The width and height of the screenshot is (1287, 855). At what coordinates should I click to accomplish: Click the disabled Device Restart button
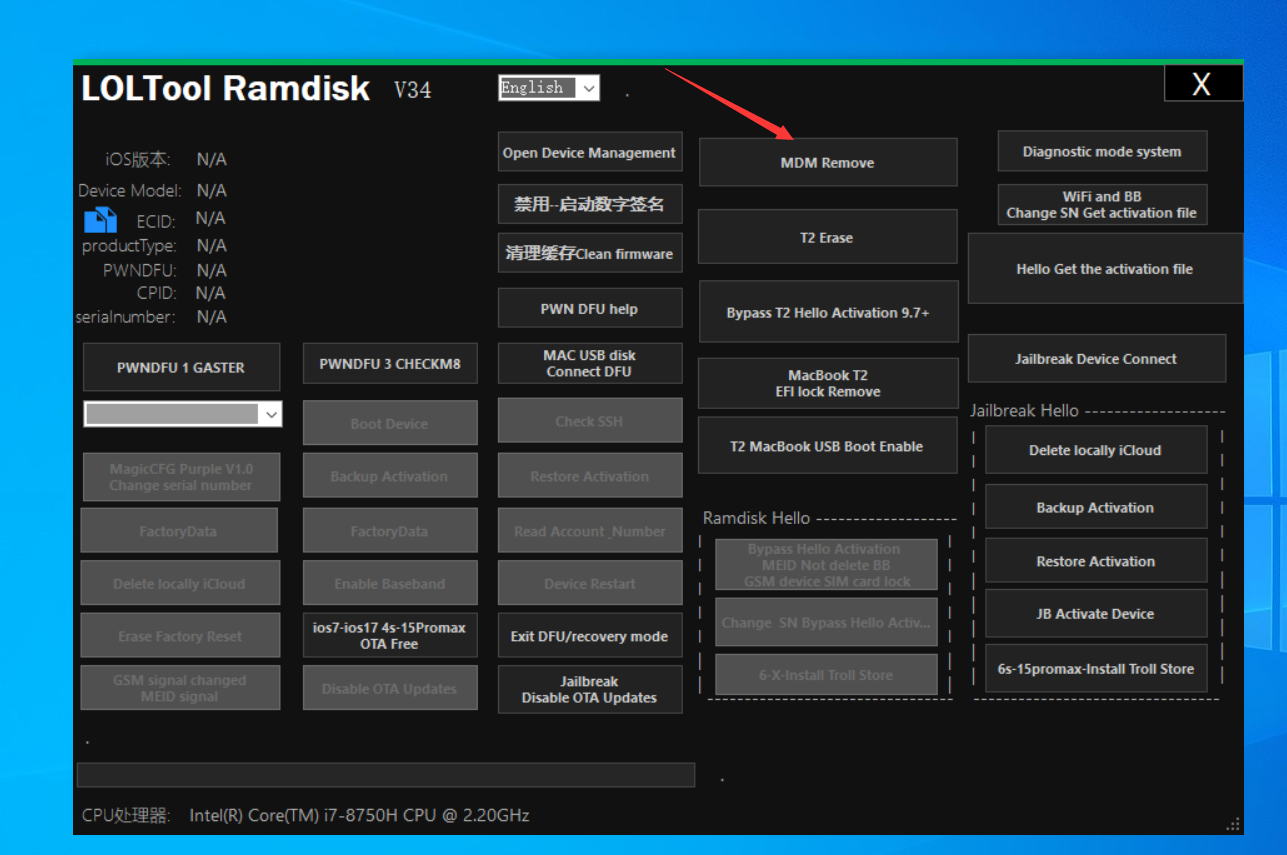590,583
